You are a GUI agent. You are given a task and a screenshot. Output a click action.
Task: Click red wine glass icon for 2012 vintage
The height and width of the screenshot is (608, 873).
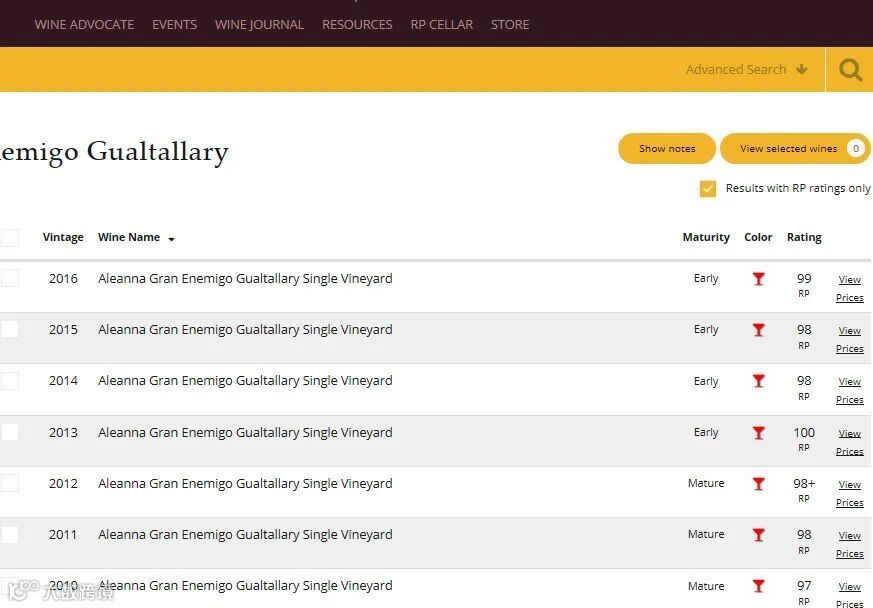click(758, 484)
